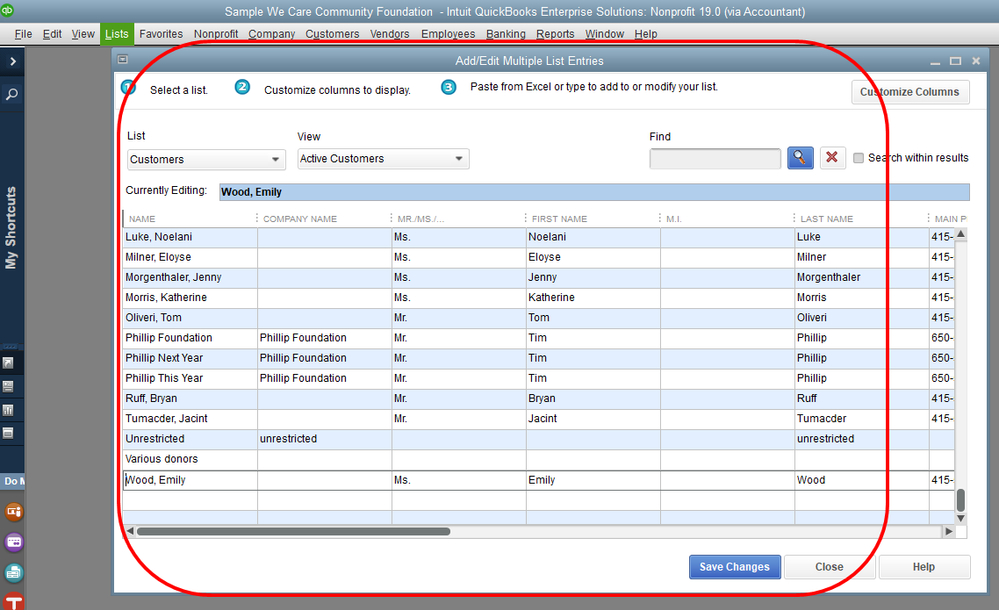Viewport: 999px width, 610px height.
Task: Open the View dropdown showing Active Customers
Action: pyautogui.click(x=383, y=159)
